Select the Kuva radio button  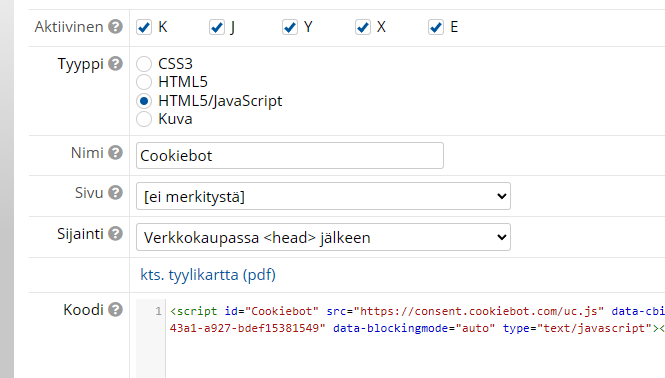(144, 119)
